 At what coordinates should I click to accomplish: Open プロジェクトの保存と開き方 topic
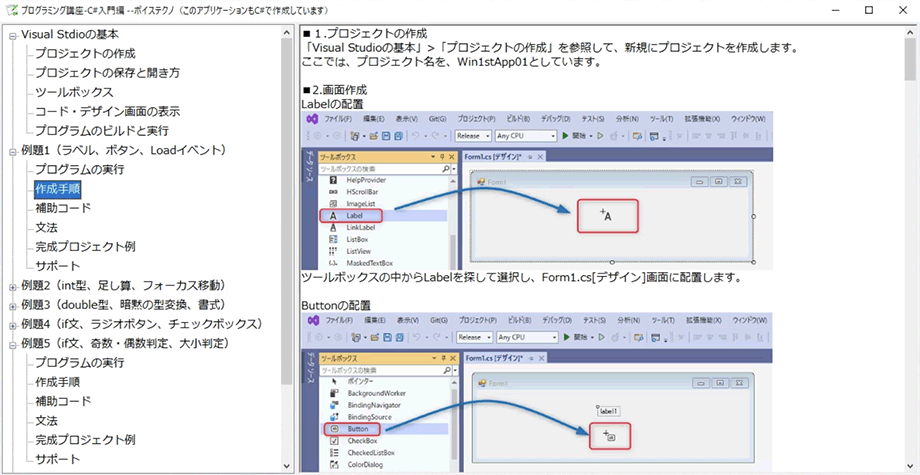point(107,73)
